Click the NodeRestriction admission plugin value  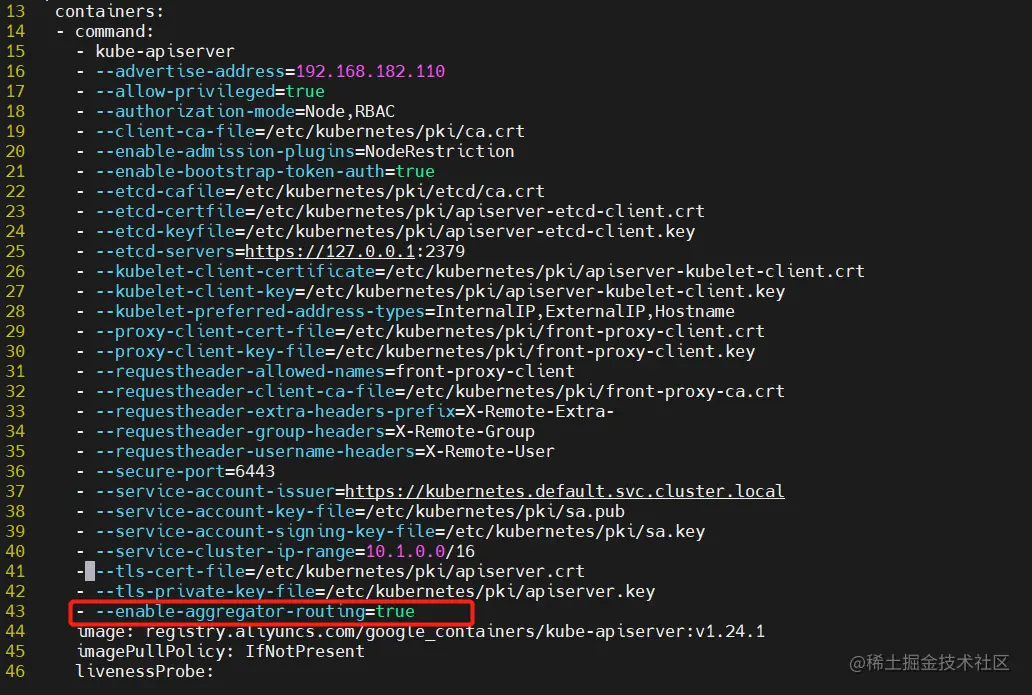click(440, 151)
